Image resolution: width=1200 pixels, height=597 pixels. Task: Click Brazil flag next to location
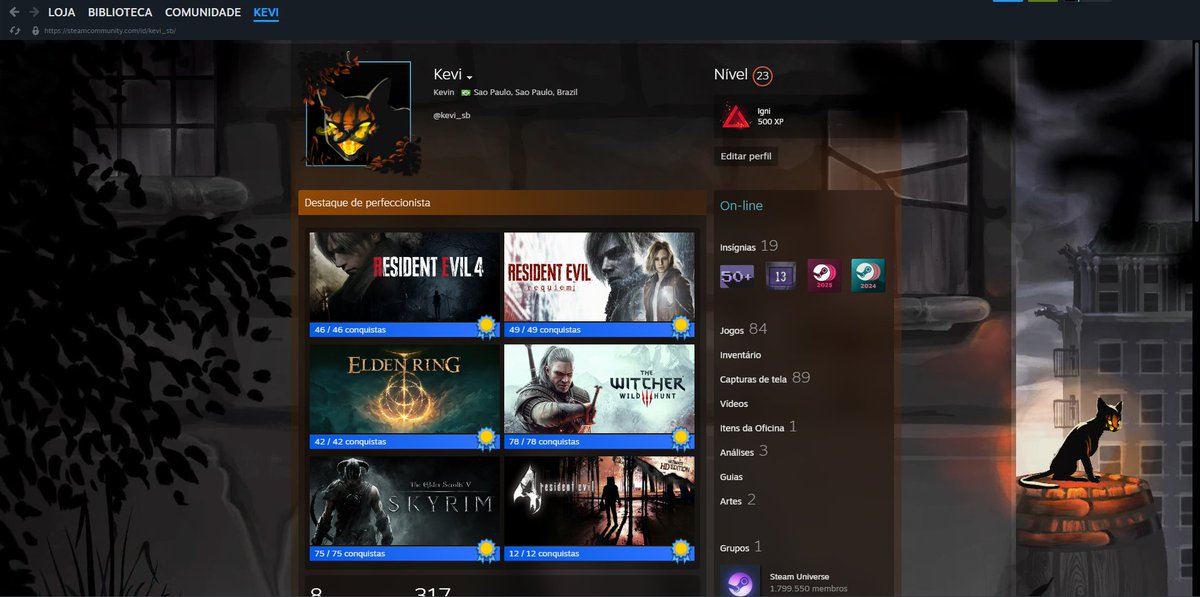pyautogui.click(x=465, y=92)
